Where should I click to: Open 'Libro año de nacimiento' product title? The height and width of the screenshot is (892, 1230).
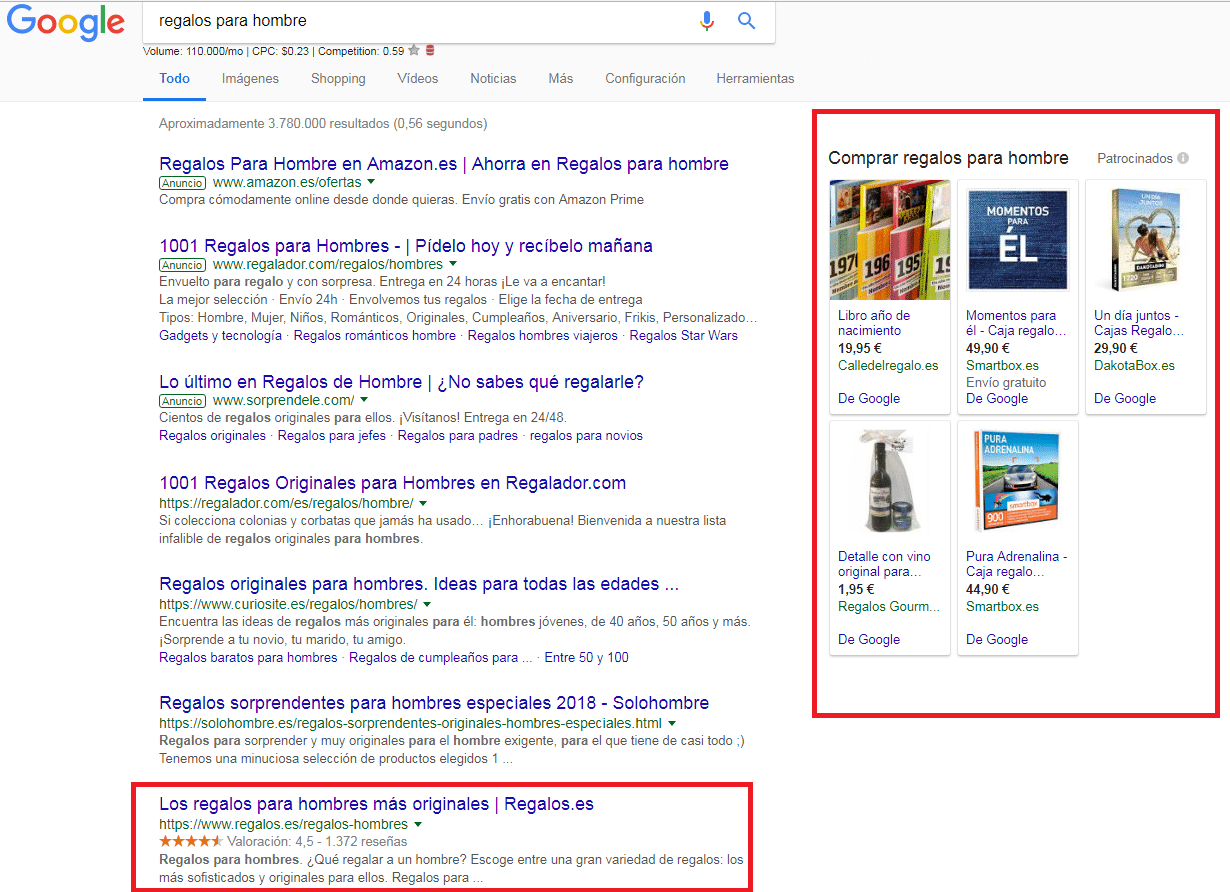875,323
